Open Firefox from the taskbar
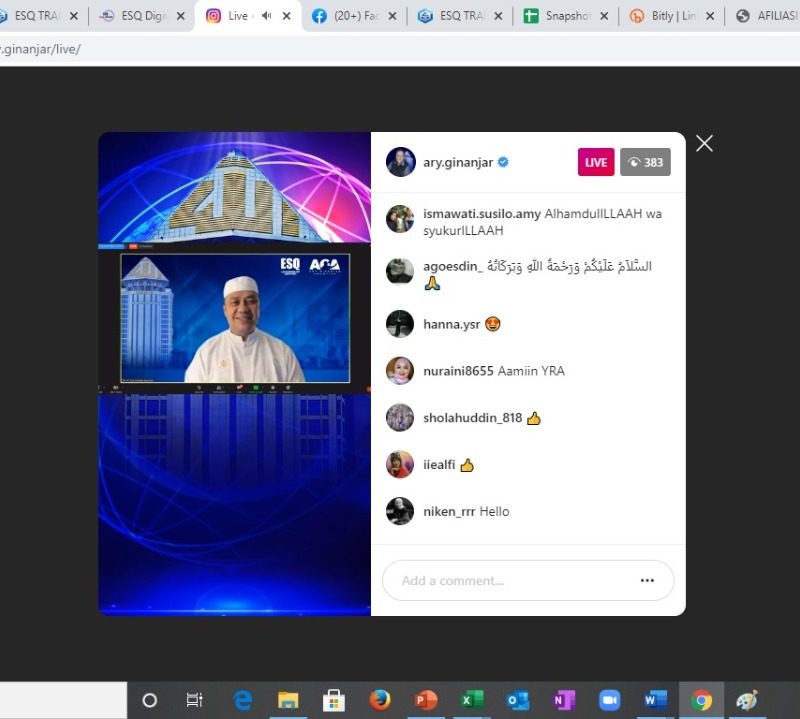Viewport: 800px width, 719px height. click(x=380, y=700)
